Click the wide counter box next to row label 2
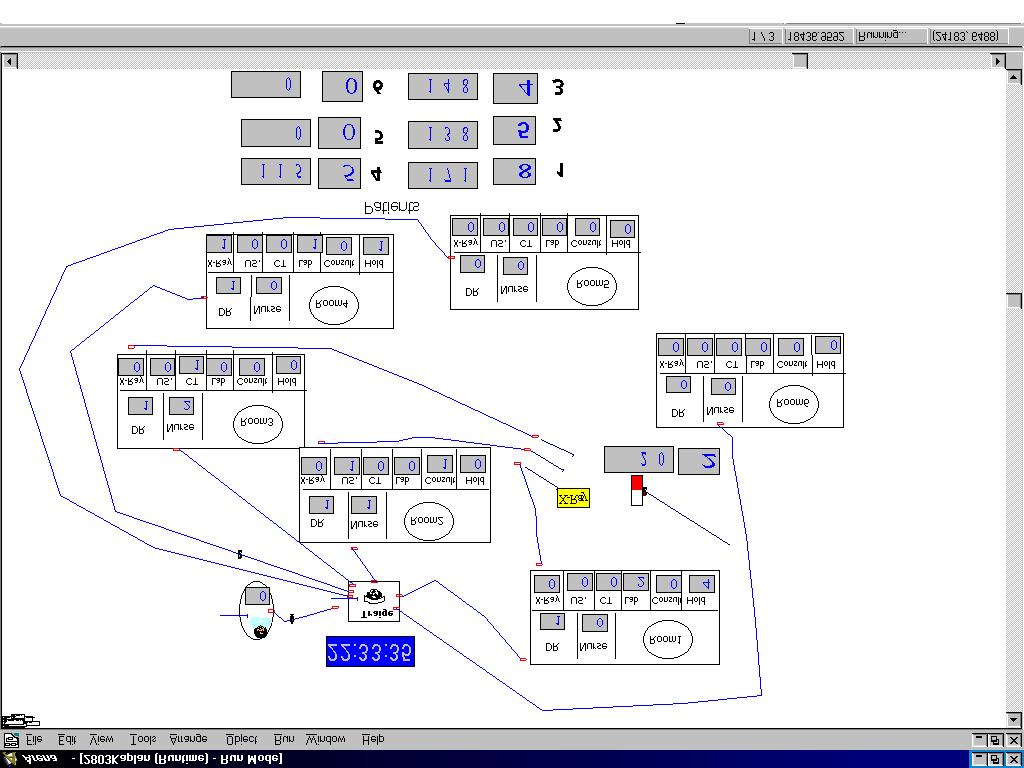The image size is (1024, 768). click(x=443, y=135)
